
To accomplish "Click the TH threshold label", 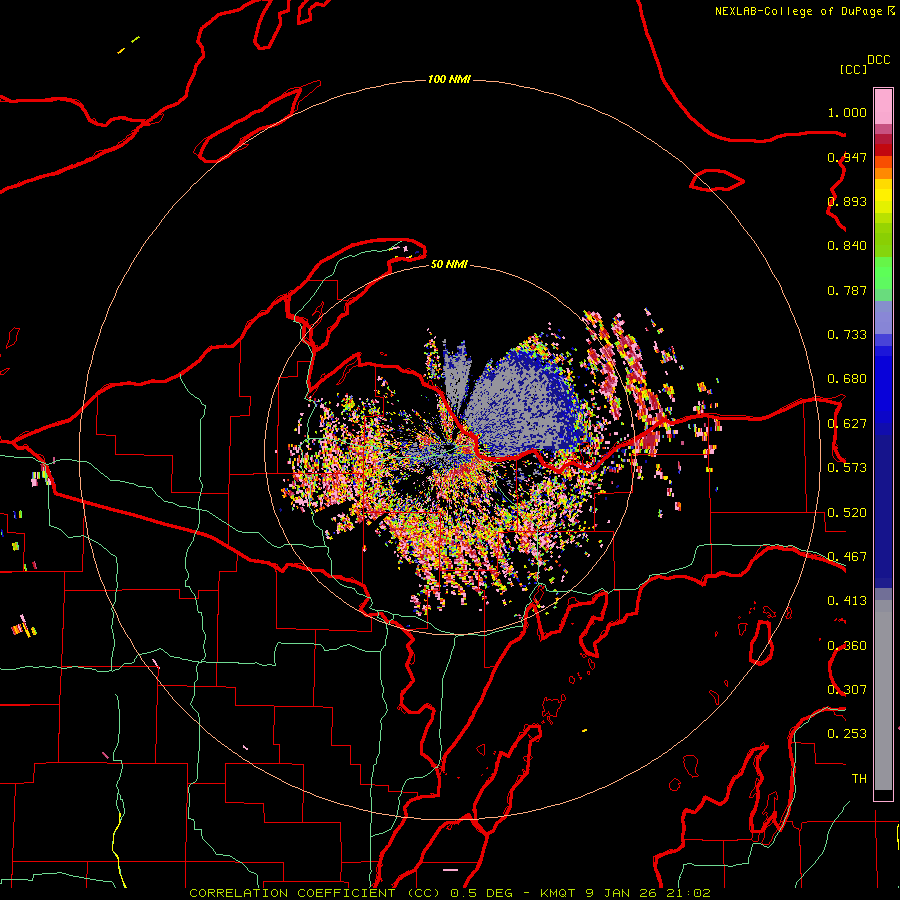I will (x=859, y=779).
